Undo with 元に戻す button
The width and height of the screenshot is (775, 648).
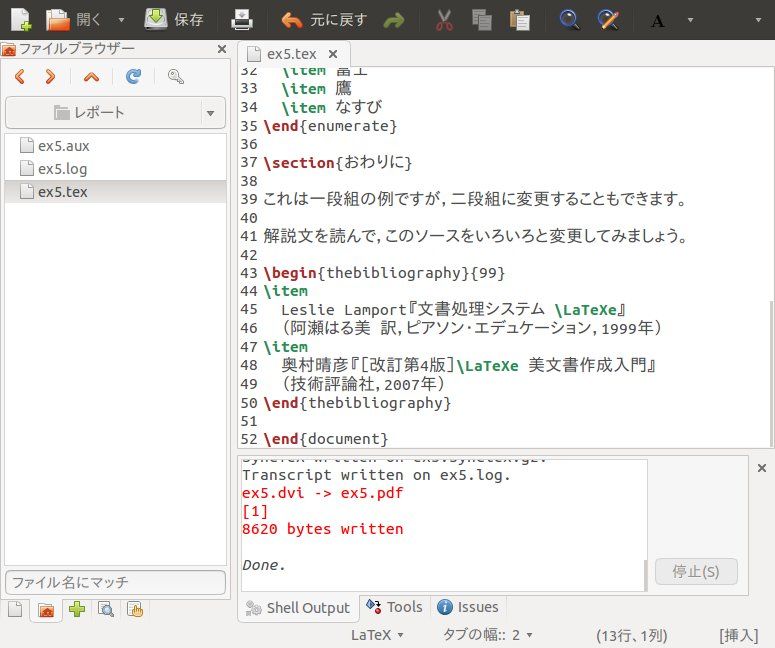(x=324, y=20)
